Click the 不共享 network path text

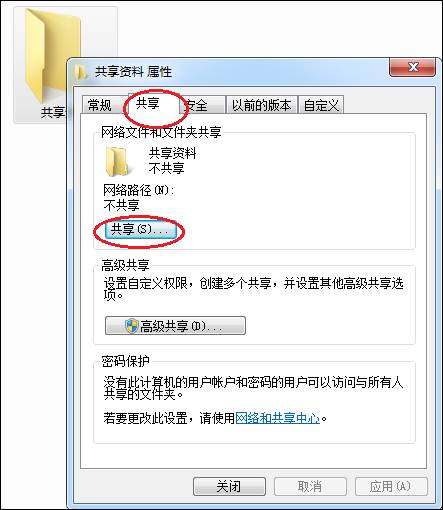coord(121,205)
